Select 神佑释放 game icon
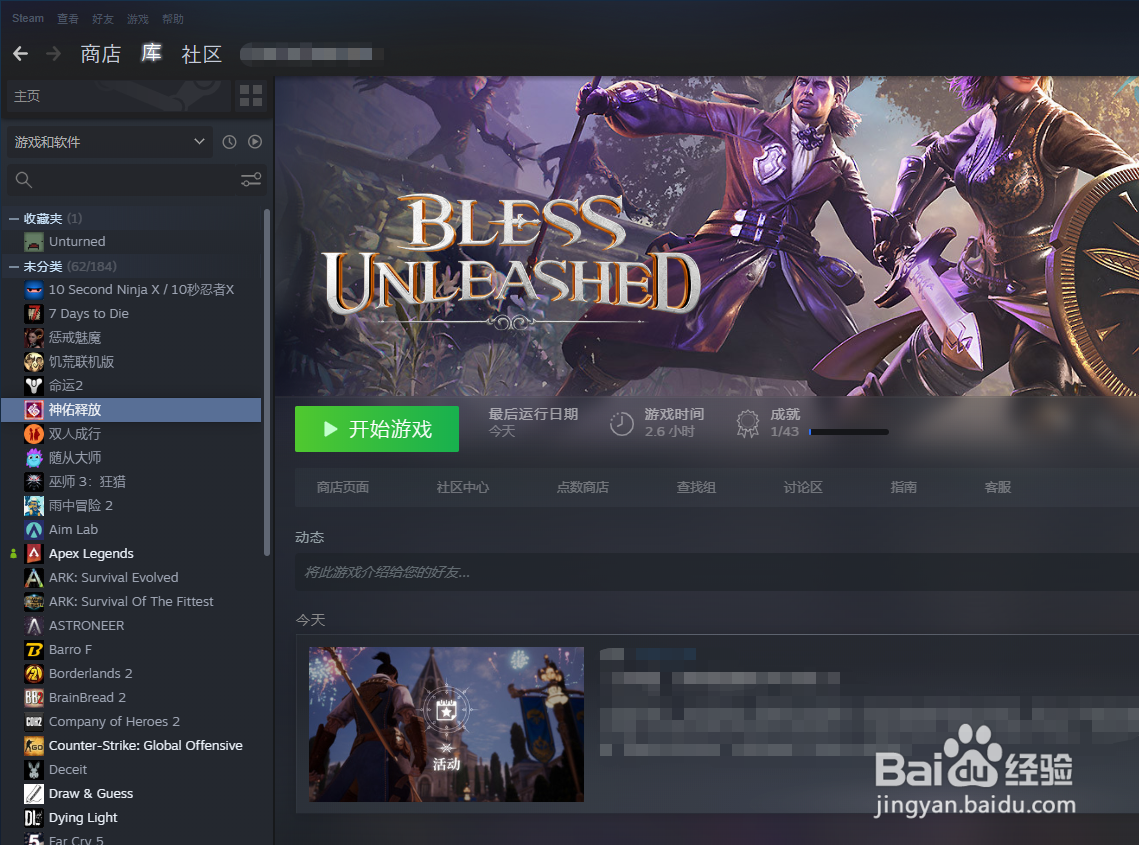Image resolution: width=1139 pixels, height=845 pixels. pos(33,410)
